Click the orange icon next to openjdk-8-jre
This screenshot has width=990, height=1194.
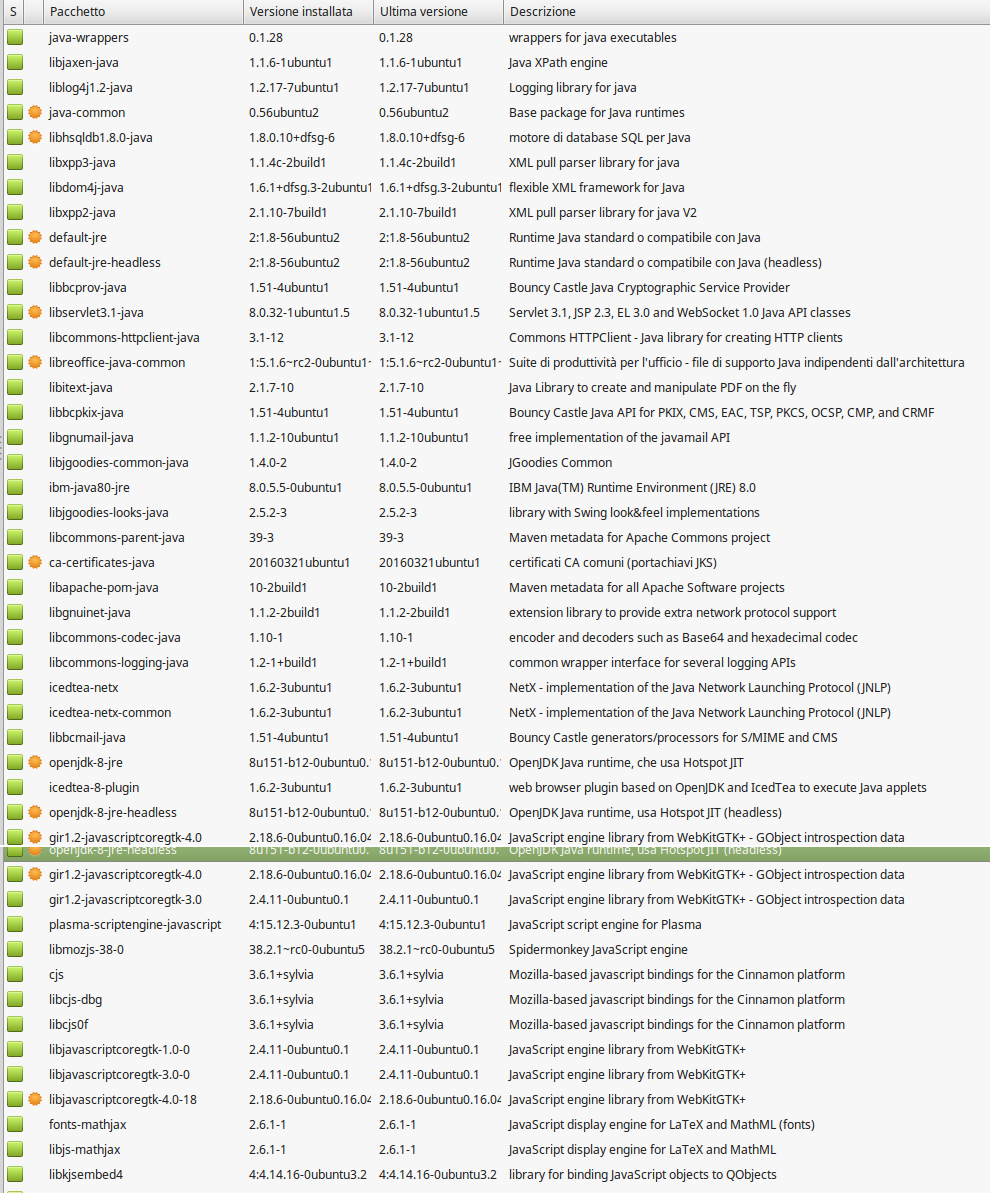coord(35,762)
